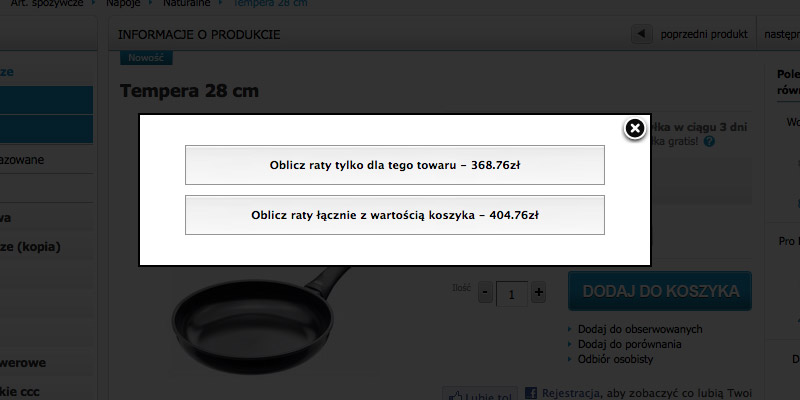
Task: Select 'Dodaj do obserwowanych' link
Action: 640,329
